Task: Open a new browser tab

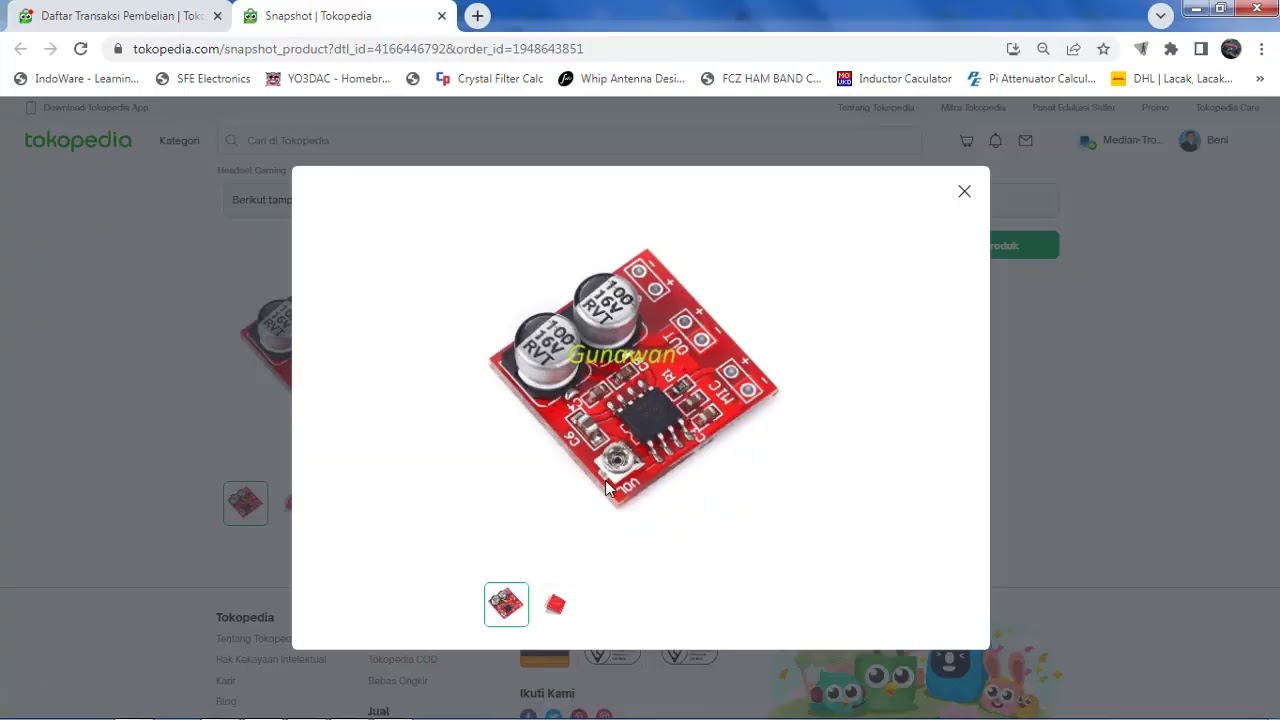Action: point(478,16)
